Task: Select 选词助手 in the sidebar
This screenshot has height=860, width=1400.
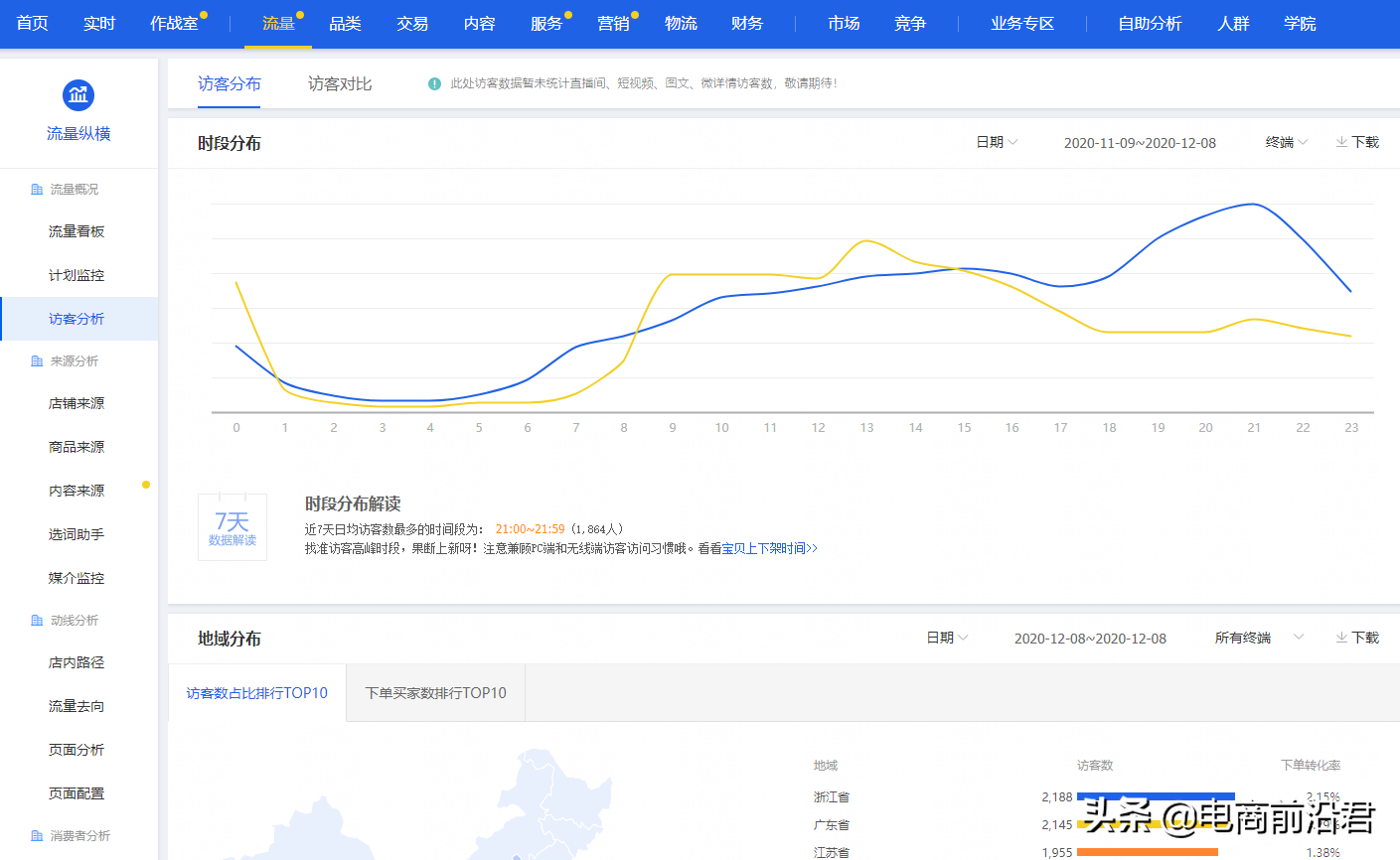Action: coord(77,534)
